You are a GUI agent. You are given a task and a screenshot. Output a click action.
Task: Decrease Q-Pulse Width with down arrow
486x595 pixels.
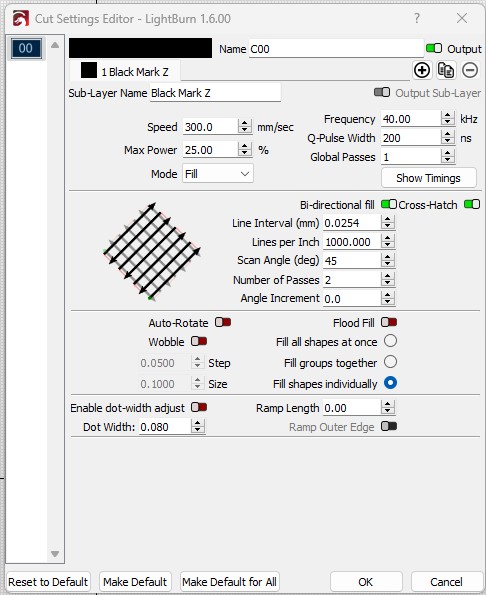click(x=448, y=141)
